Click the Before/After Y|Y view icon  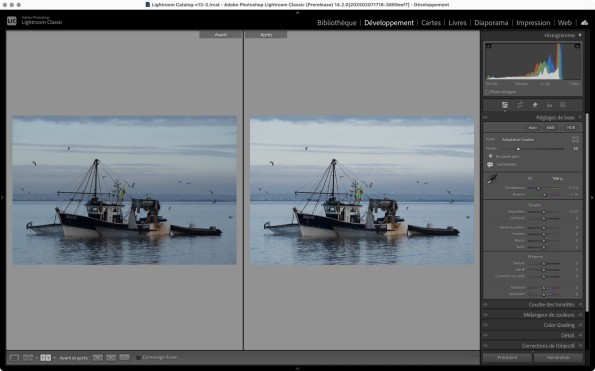click(x=46, y=358)
